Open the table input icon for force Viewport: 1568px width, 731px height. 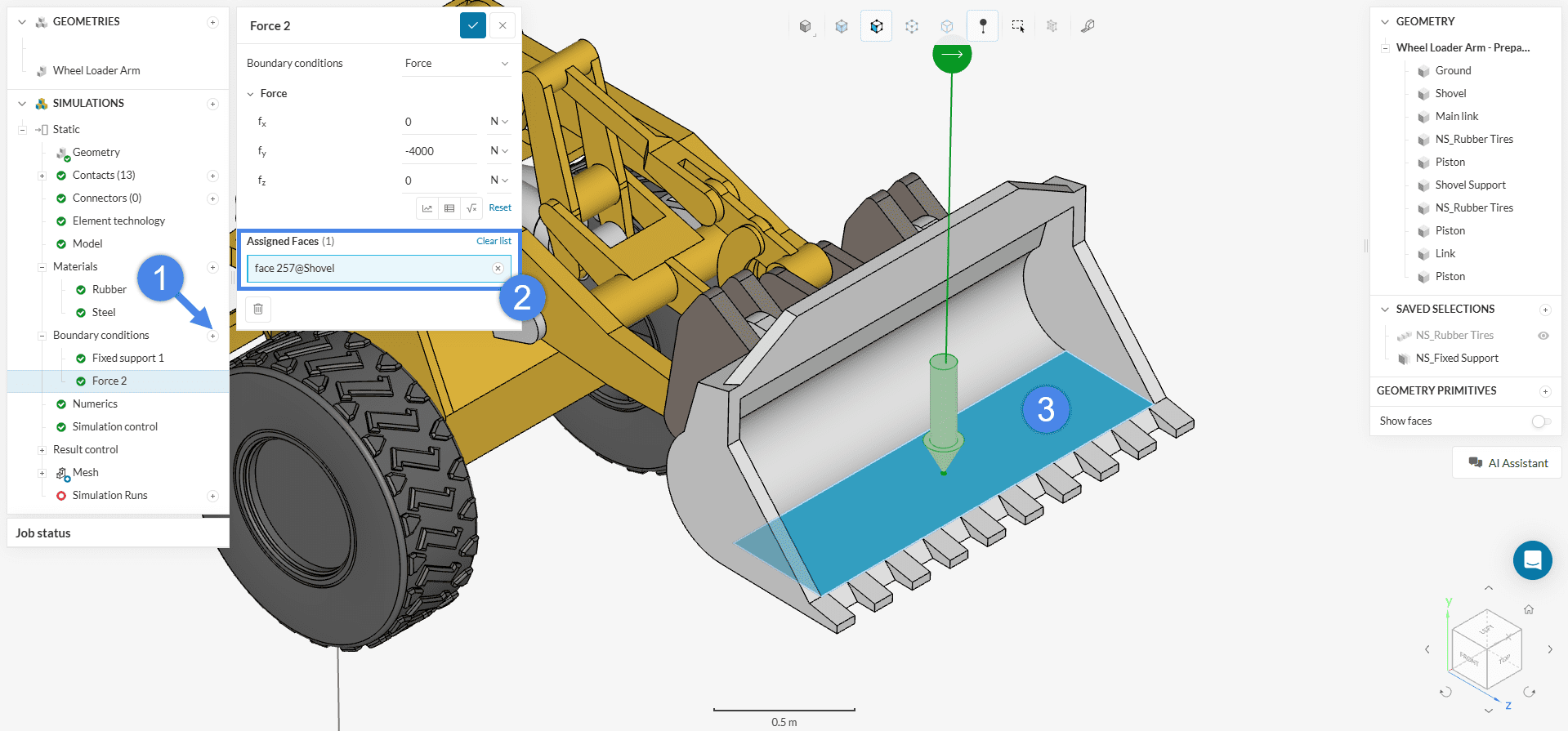tap(449, 208)
